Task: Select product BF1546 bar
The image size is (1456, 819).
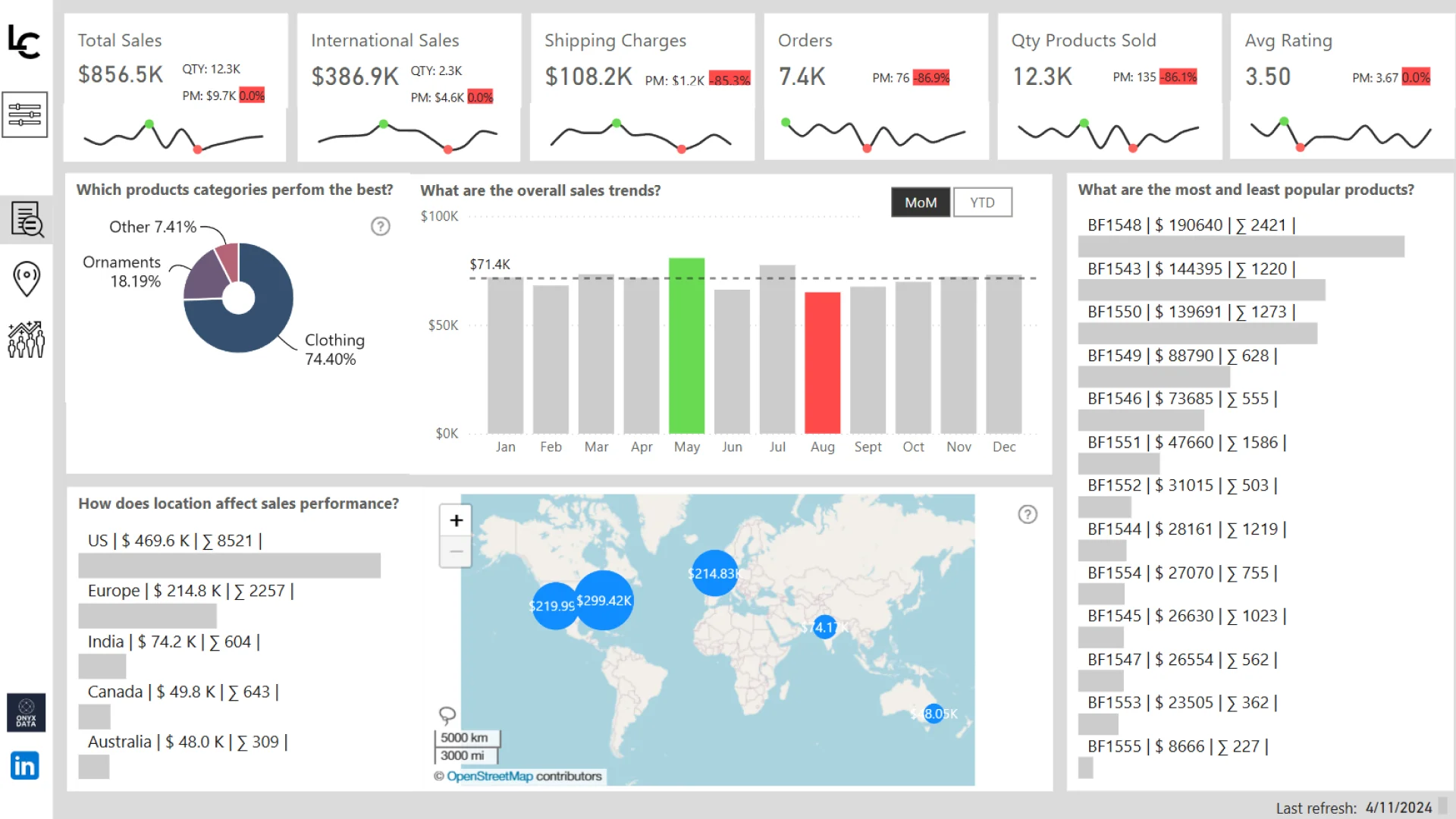Action: tap(1141, 420)
